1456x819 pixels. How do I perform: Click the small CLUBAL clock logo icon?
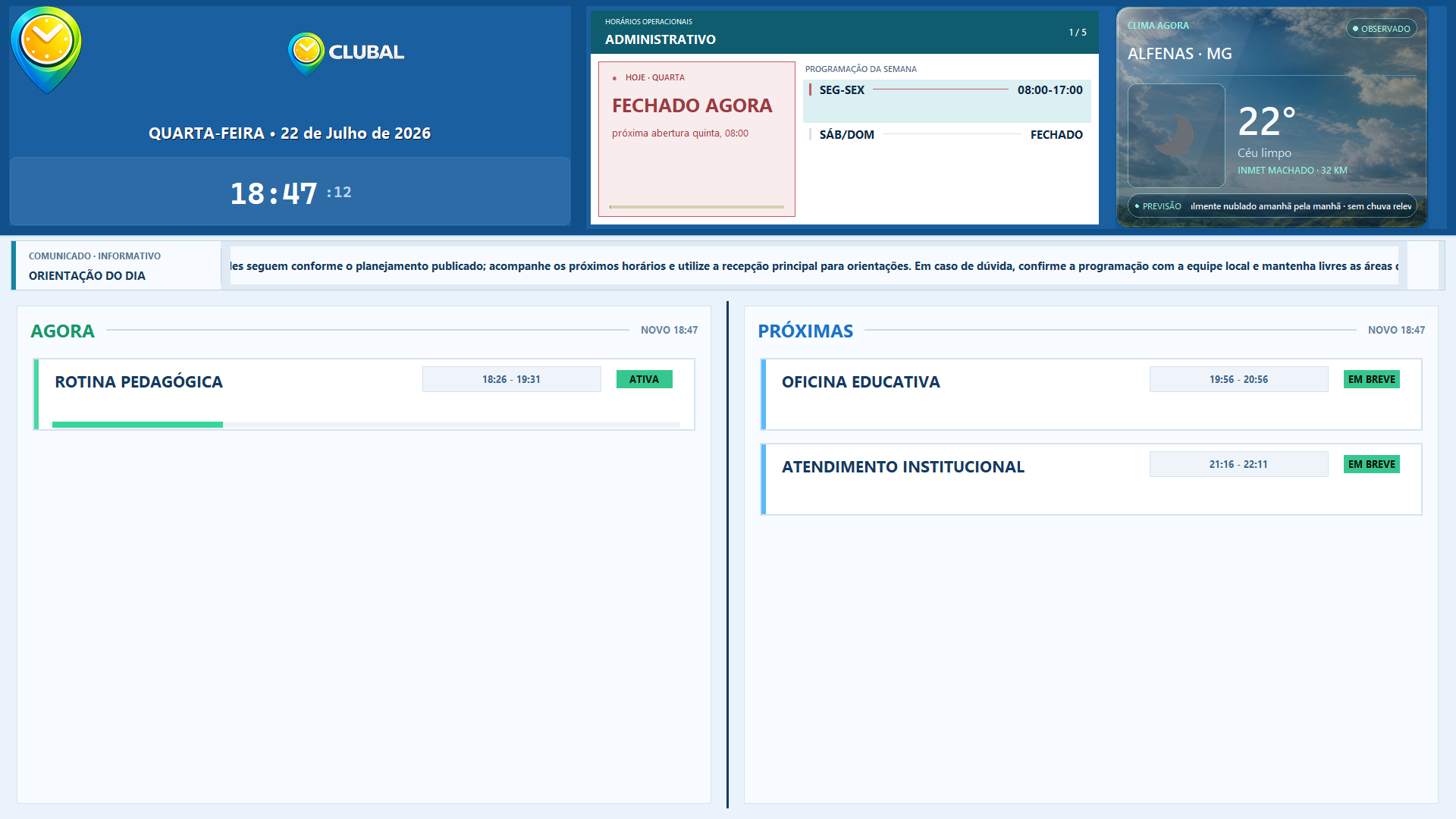[306, 54]
